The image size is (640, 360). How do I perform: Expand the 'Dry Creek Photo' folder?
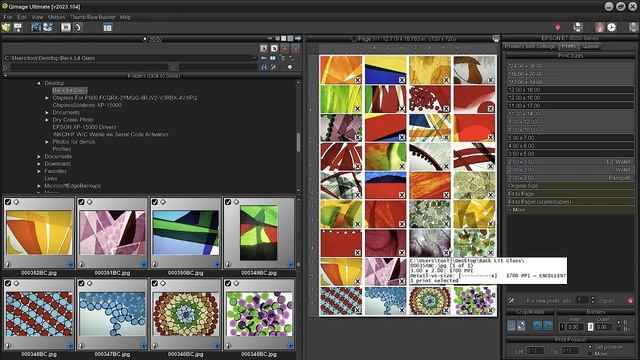click(x=47, y=120)
